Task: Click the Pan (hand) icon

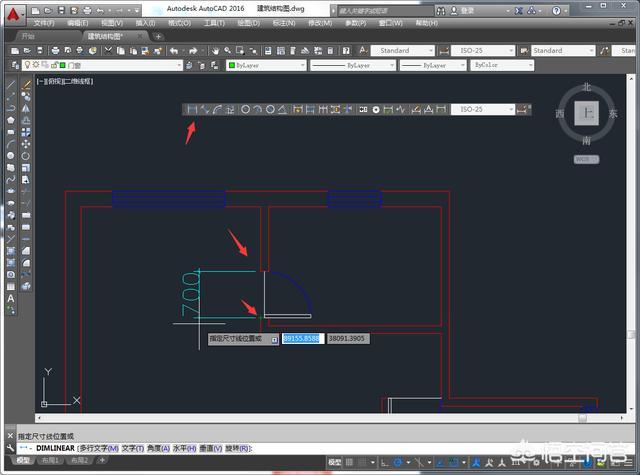Action: point(215,51)
